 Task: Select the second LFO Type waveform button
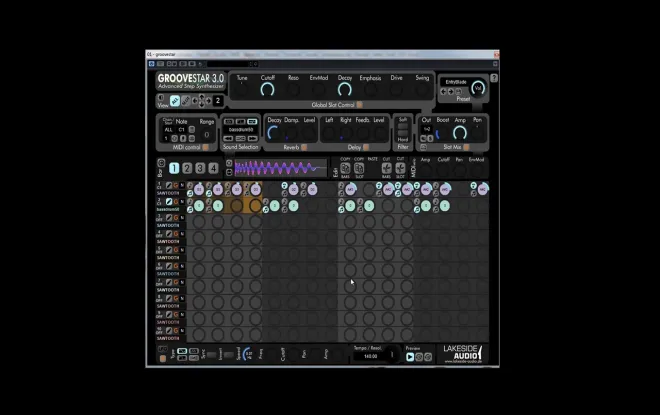[193, 351]
